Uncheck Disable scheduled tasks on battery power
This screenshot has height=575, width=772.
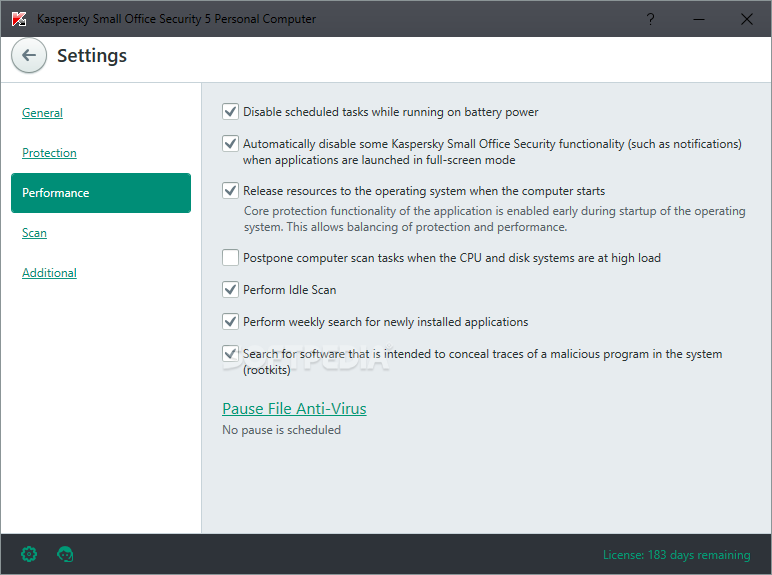coord(230,112)
